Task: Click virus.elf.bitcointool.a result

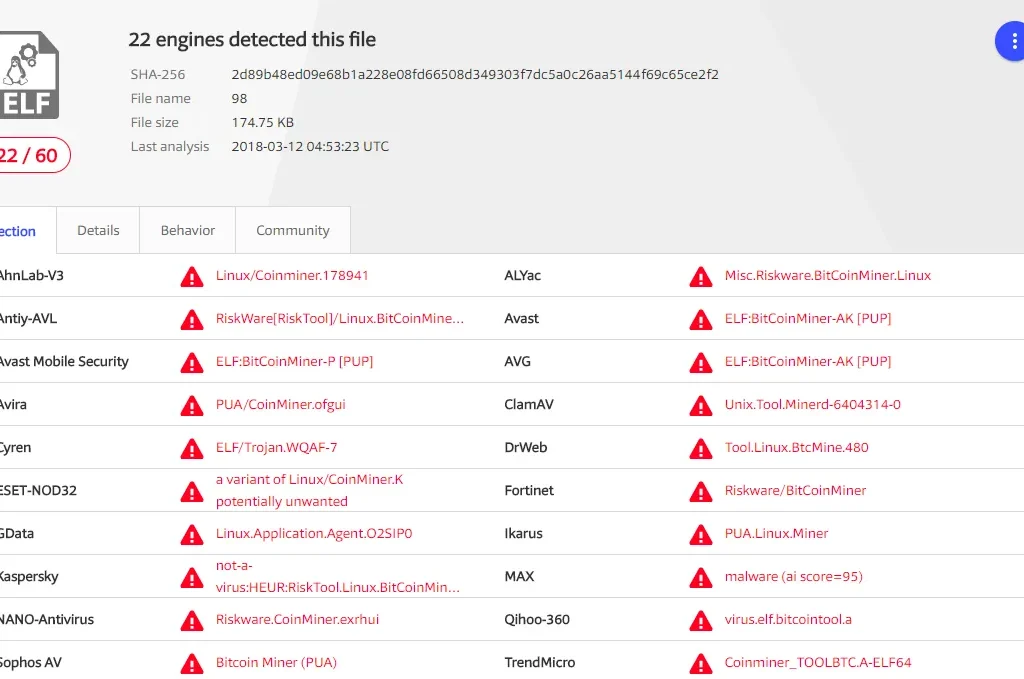Action: click(x=788, y=620)
